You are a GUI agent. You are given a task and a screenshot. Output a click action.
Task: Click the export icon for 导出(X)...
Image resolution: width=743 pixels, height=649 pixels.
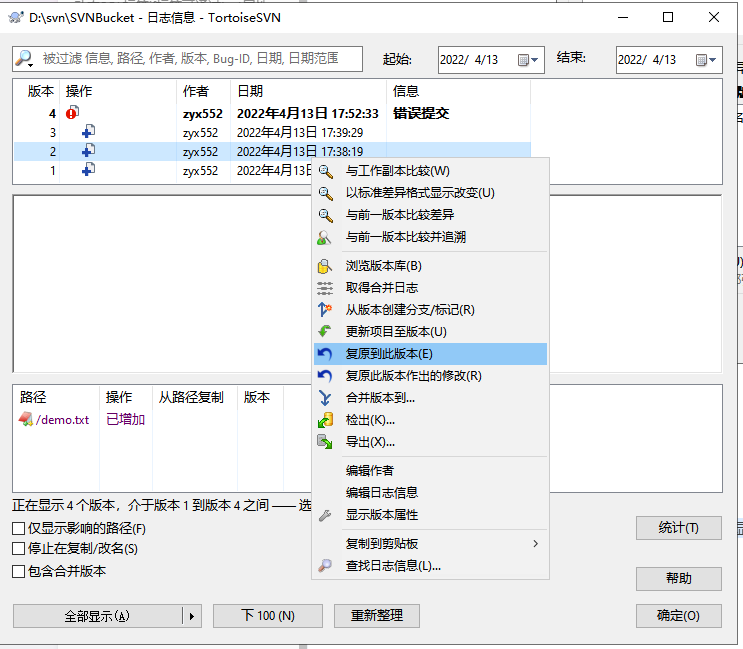pyautogui.click(x=325, y=442)
